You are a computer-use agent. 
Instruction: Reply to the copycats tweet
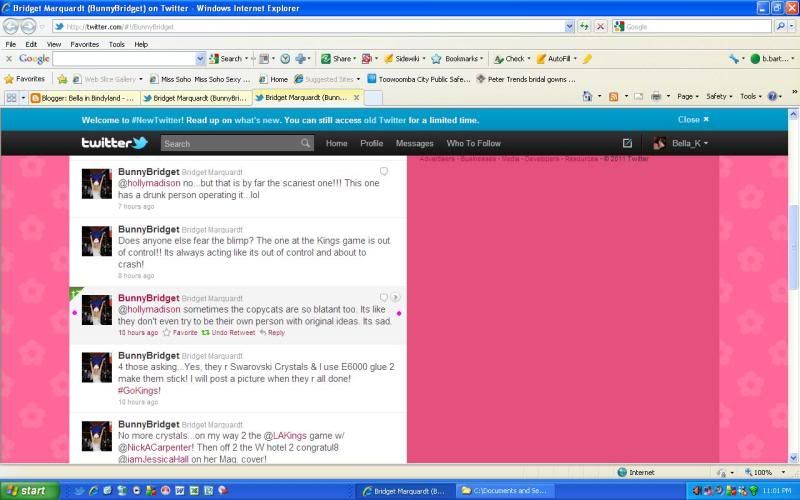272,333
